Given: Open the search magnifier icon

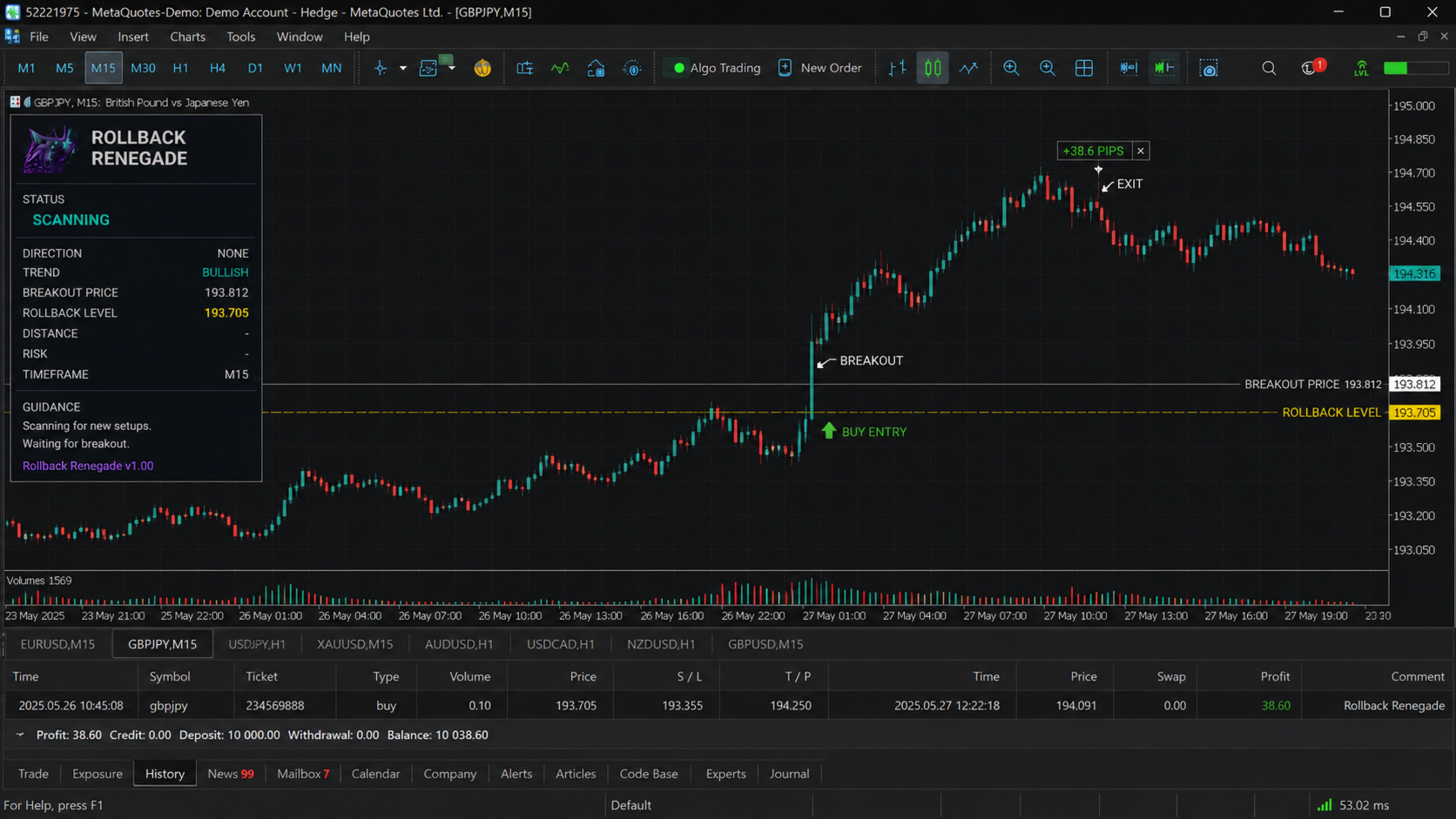Looking at the screenshot, I should (1269, 68).
